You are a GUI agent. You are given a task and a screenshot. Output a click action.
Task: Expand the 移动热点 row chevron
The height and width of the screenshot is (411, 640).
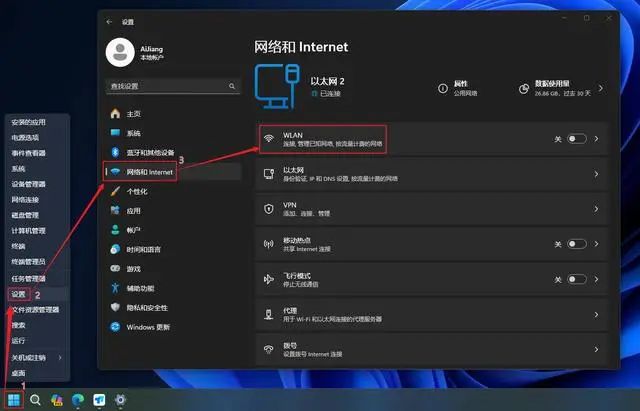click(596, 244)
